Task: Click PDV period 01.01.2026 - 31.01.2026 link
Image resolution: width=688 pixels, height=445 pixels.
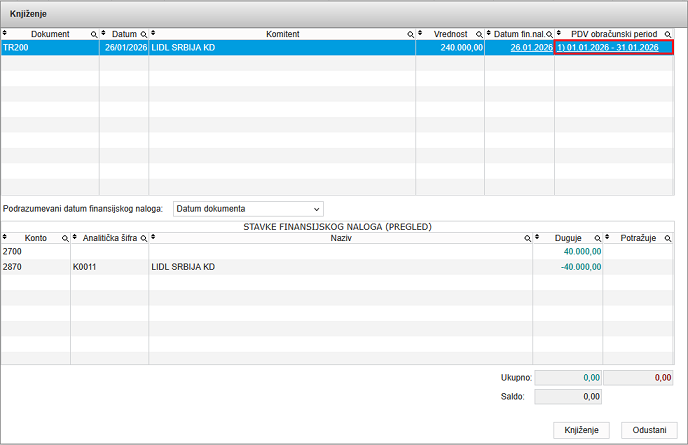Action: point(613,47)
